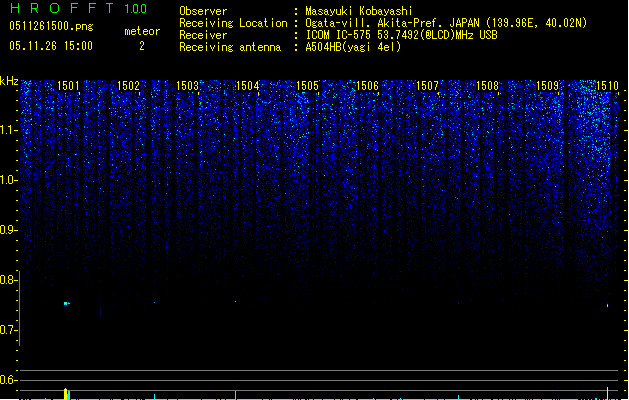Click the antenna A504HB(yagi 4el) text
The width and height of the screenshot is (629, 400).
pos(353,47)
